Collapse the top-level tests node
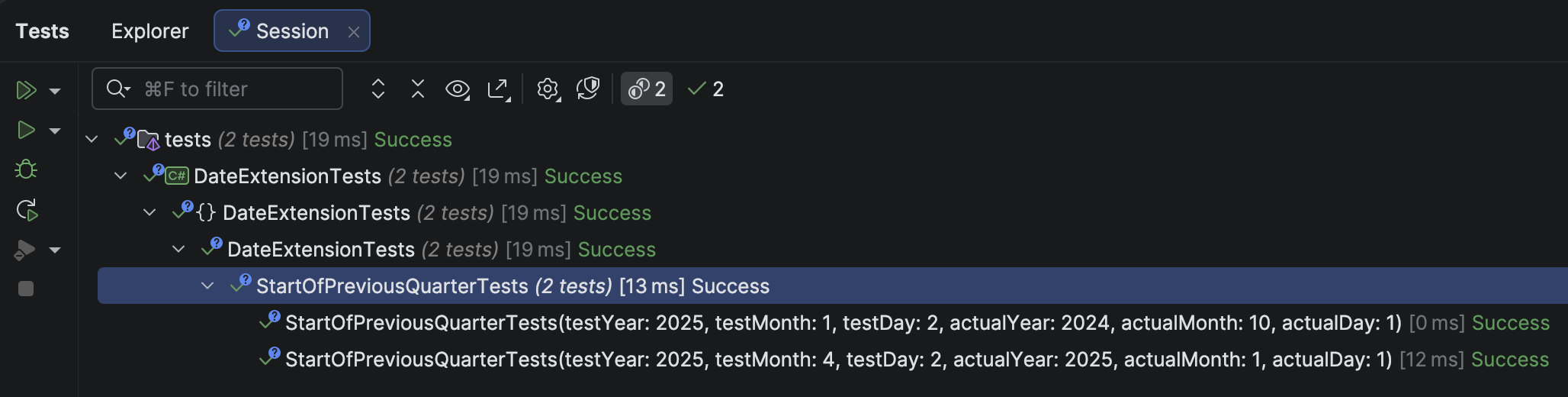The width and height of the screenshot is (1568, 397). tap(92, 139)
